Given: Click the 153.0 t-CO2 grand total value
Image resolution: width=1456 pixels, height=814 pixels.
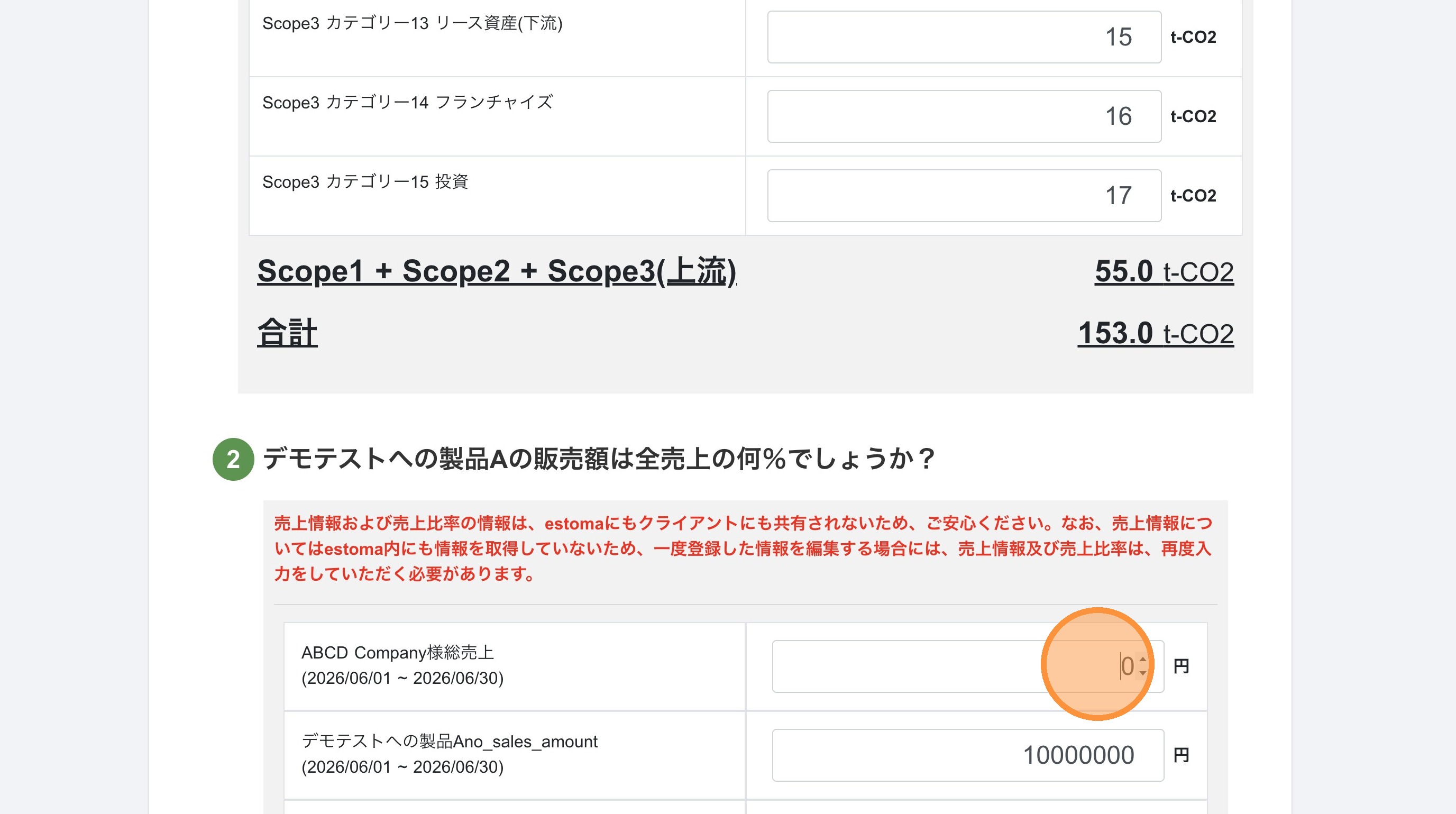Looking at the screenshot, I should click(x=1155, y=333).
